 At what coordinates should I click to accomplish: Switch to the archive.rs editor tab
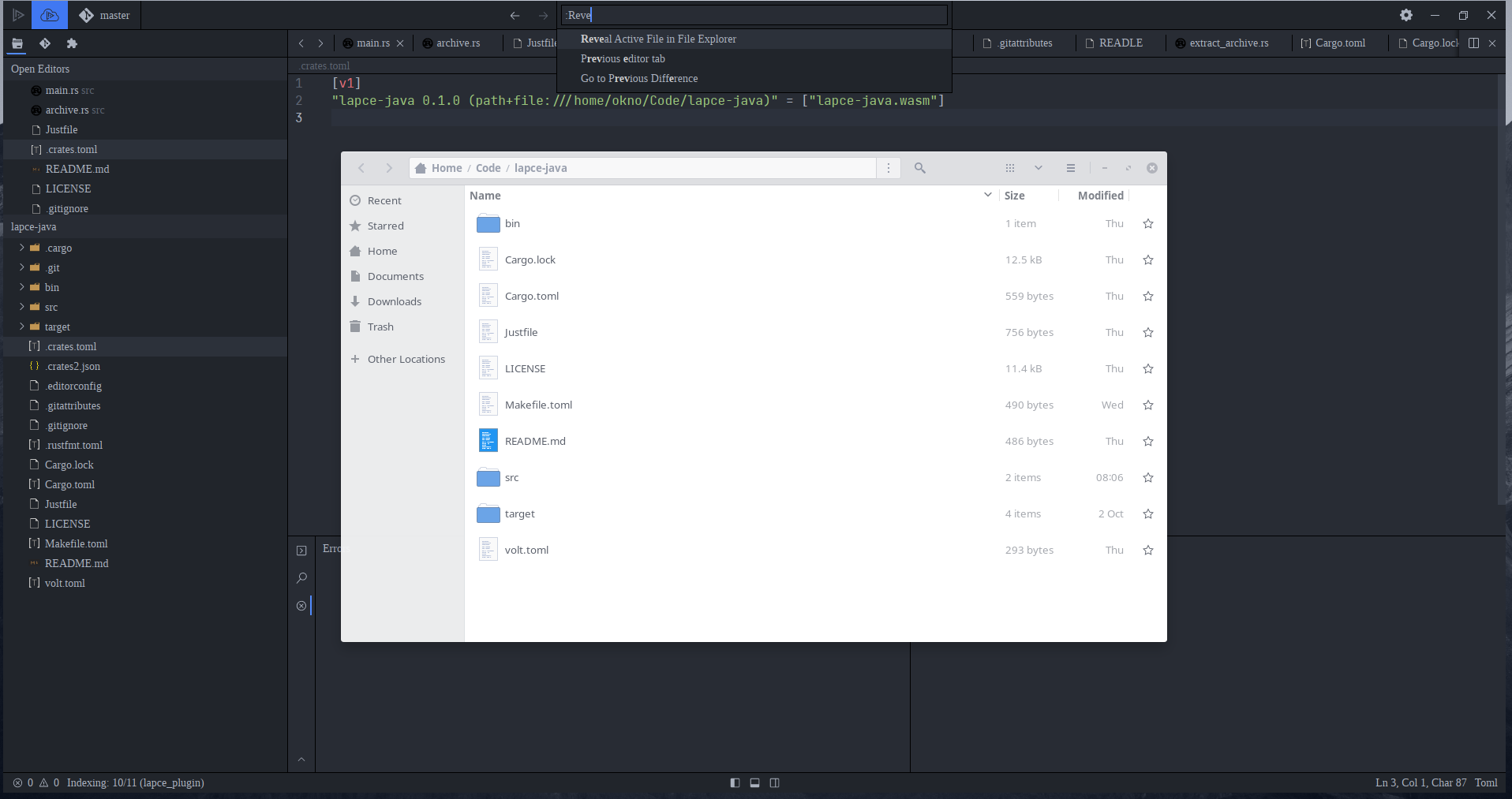(458, 43)
